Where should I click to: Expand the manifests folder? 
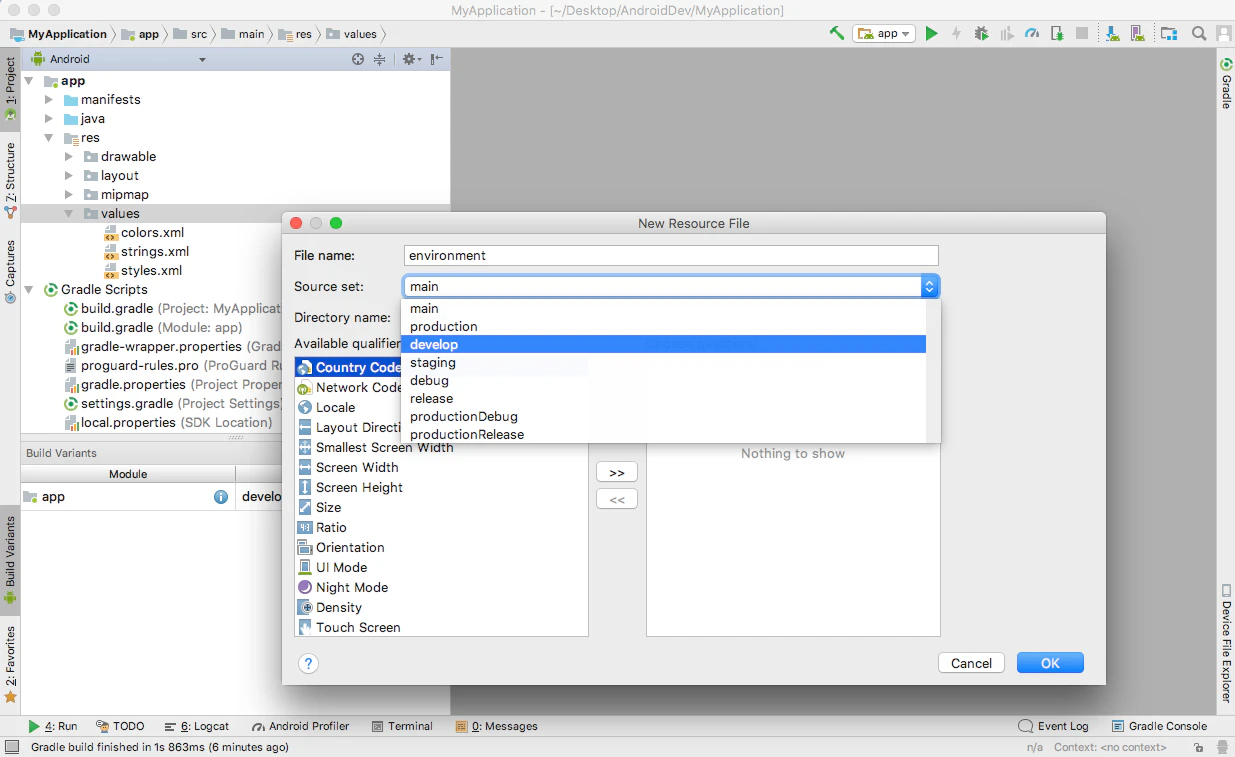(48, 100)
